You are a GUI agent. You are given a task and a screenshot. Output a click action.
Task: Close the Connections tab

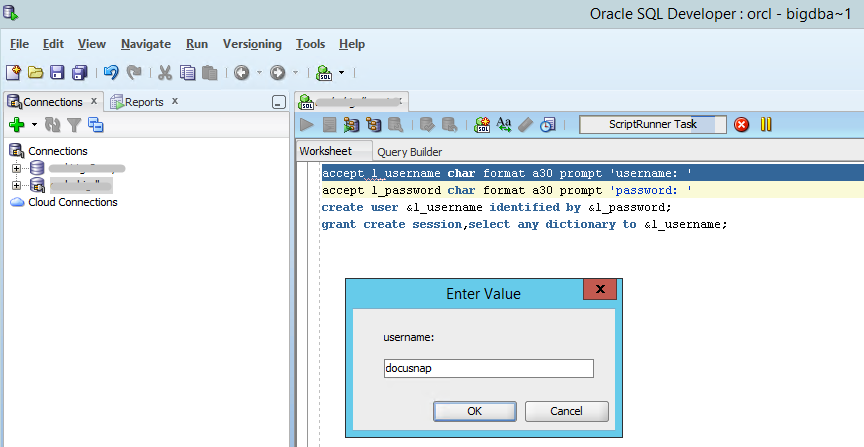94,101
